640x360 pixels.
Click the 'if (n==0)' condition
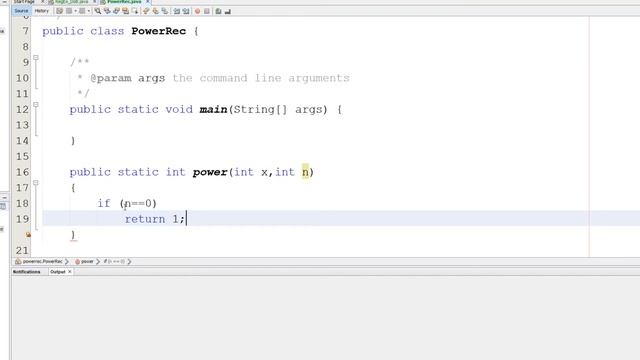tap(127, 203)
